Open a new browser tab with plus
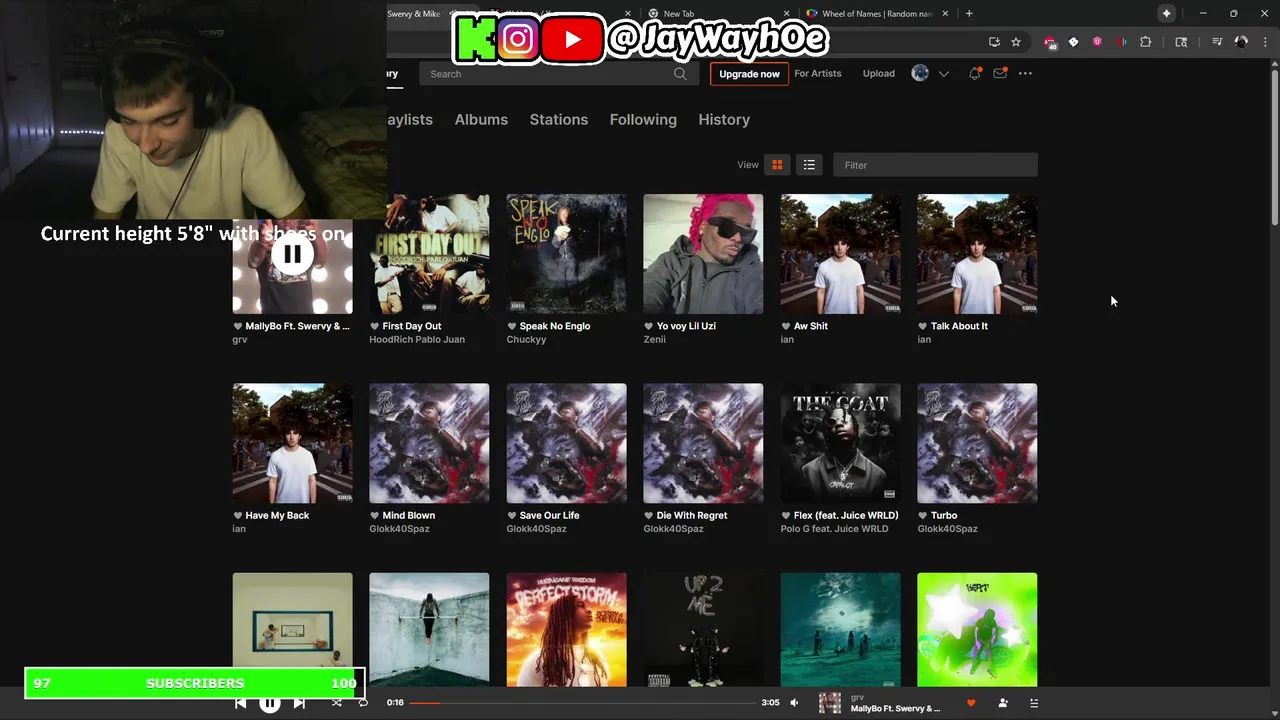Viewport: 1280px width, 720px height. pyautogui.click(x=969, y=13)
